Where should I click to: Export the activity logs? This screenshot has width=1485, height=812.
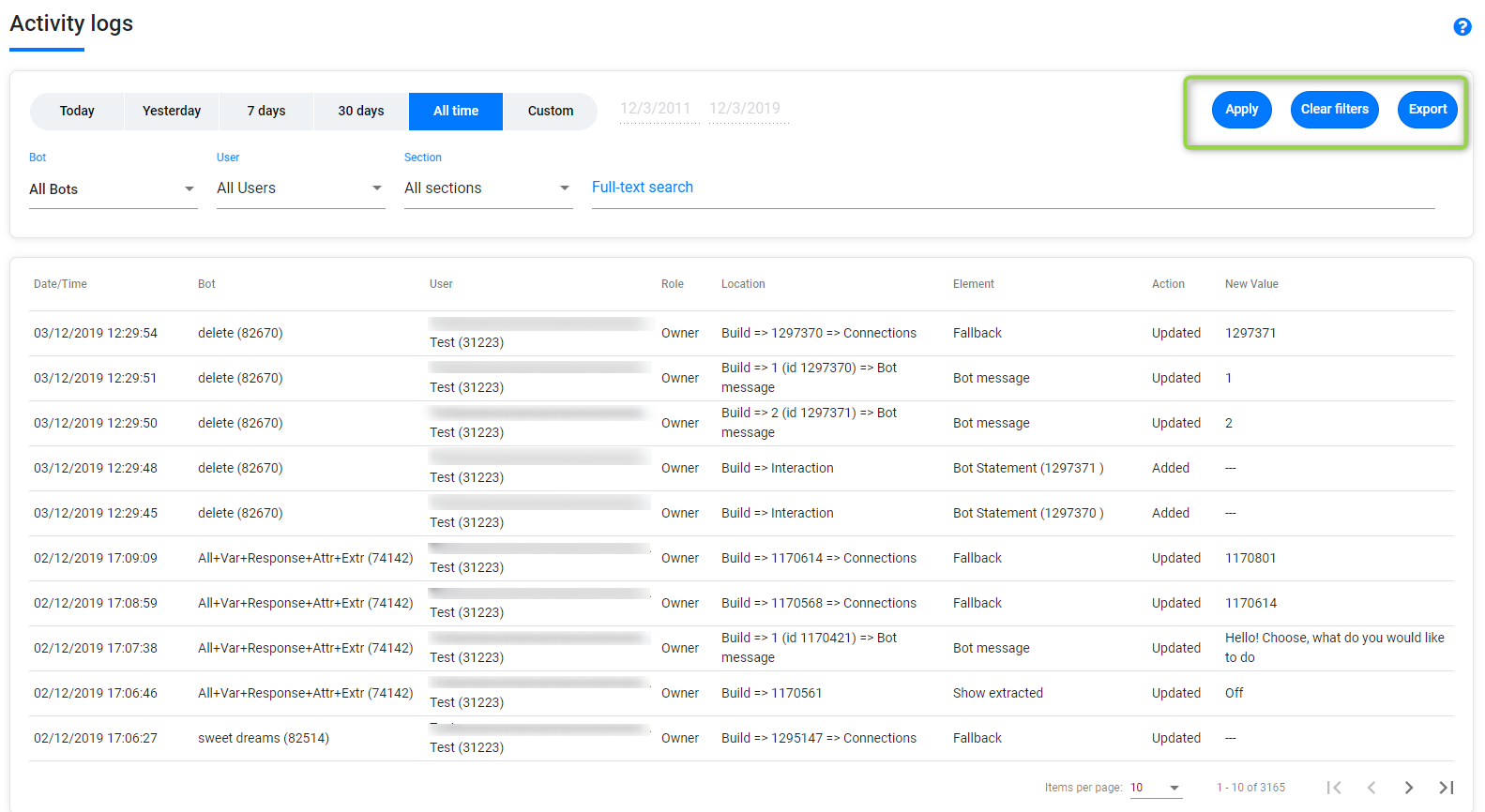(x=1427, y=109)
